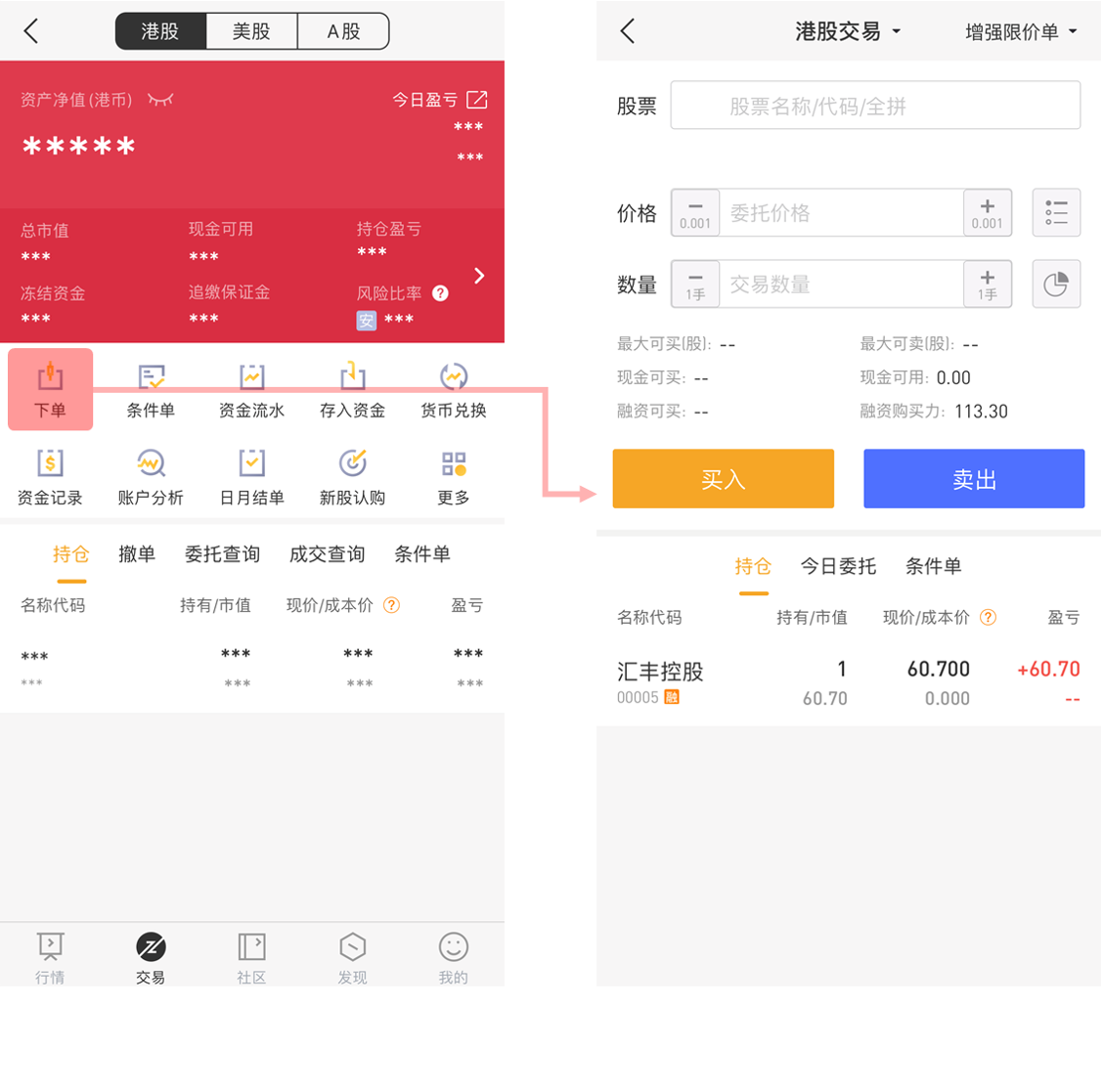Open the price list icon beside 价格
Image resolution: width=1103 pixels, height=1092 pixels.
(x=1056, y=212)
